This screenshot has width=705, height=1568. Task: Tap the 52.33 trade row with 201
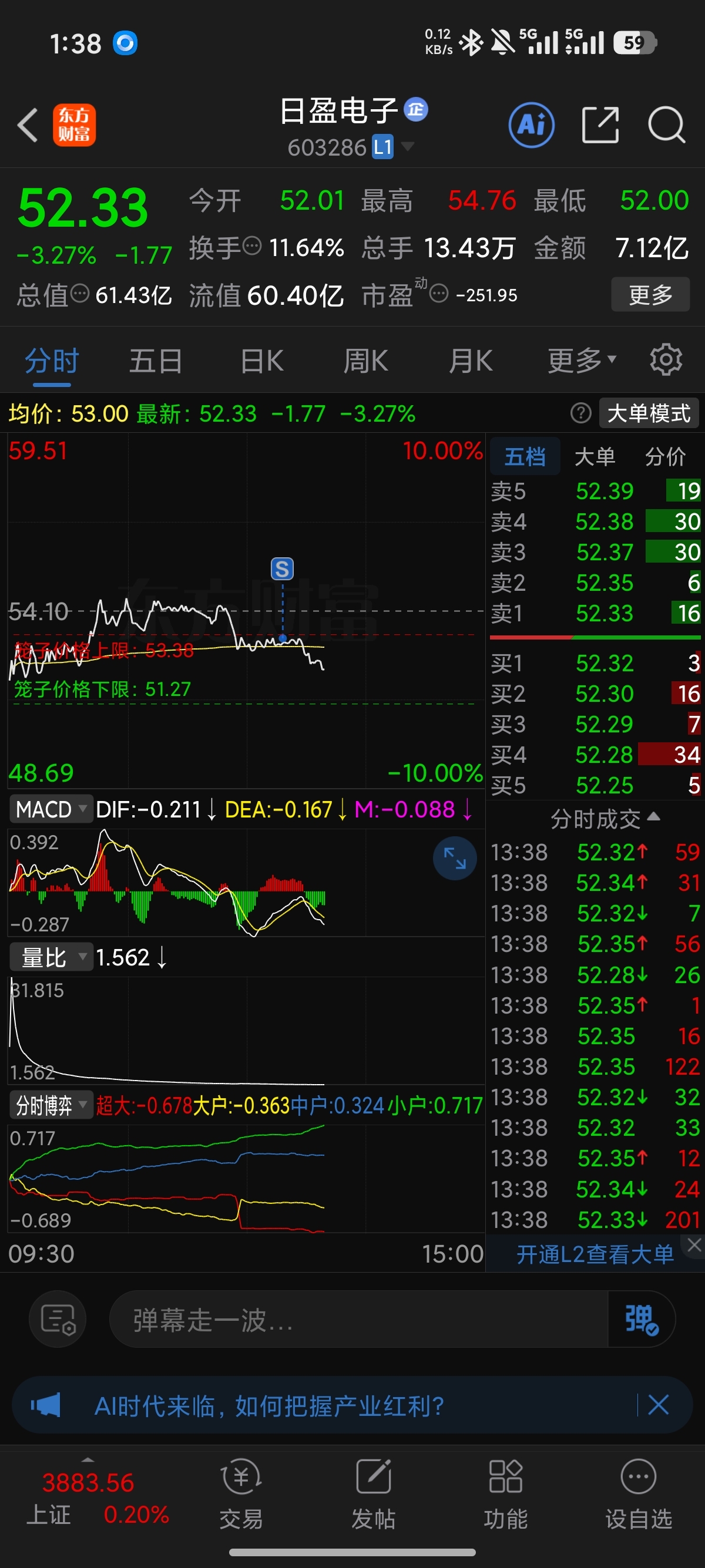click(595, 1220)
